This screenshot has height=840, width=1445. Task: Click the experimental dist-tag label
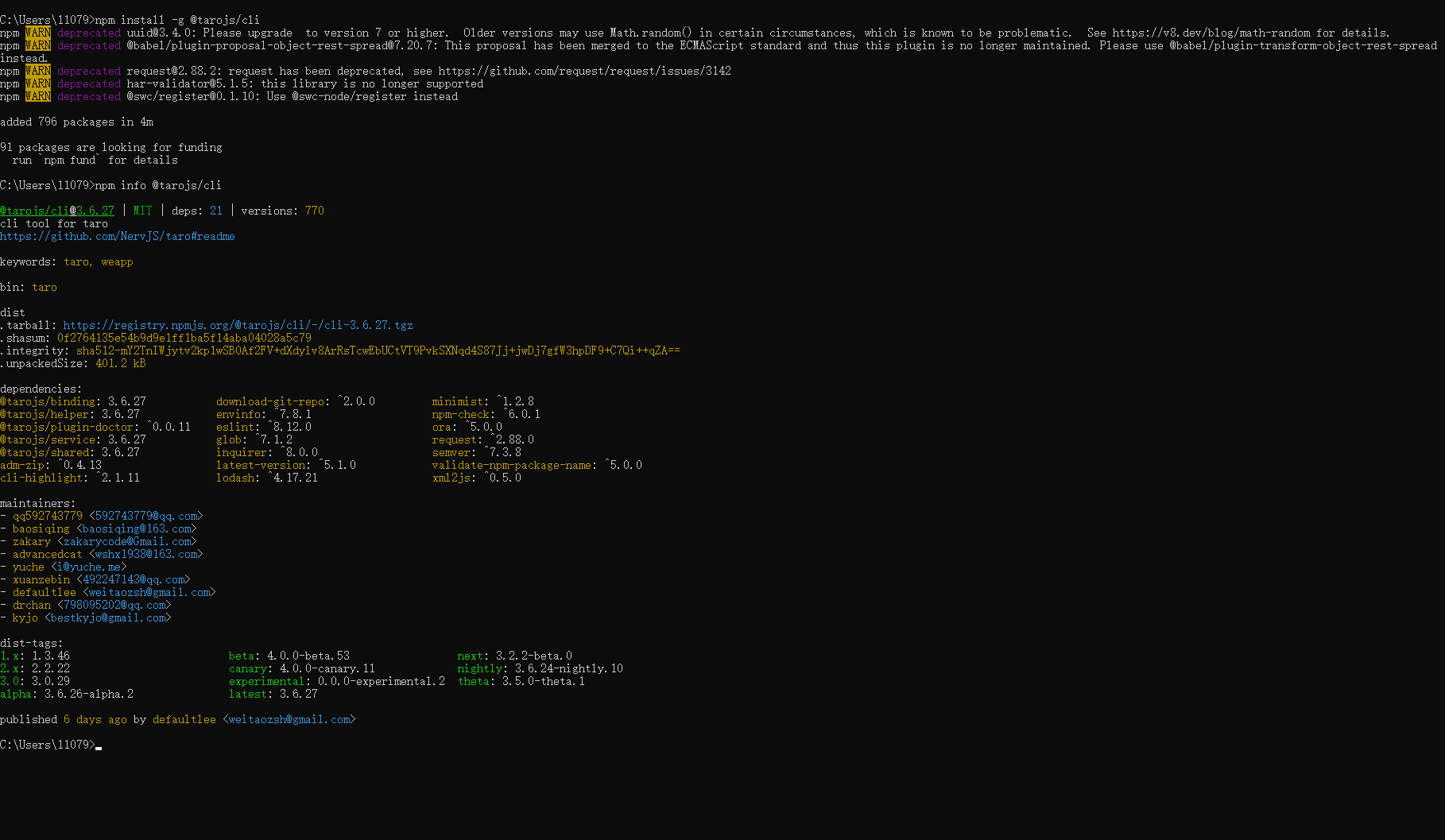(266, 681)
